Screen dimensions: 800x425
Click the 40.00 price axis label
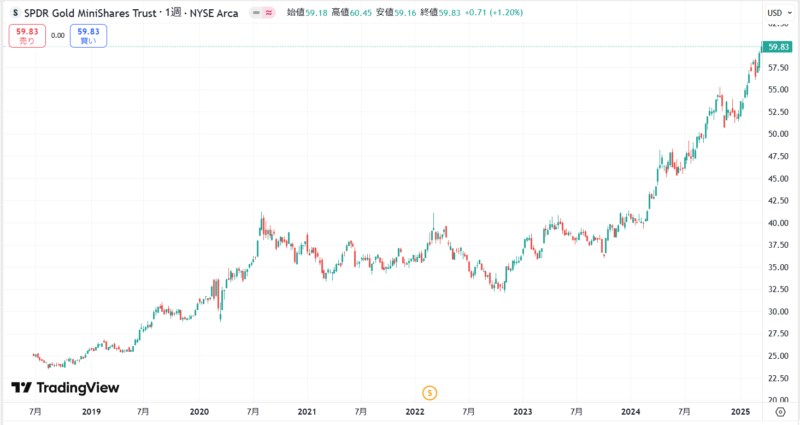pyautogui.click(x=778, y=223)
